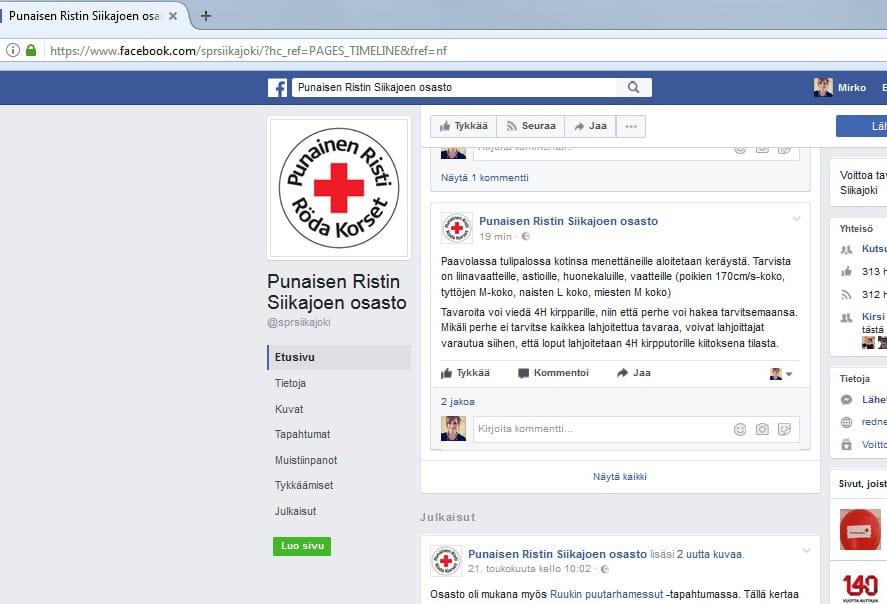The image size is (887, 604).
Task: Open the emoji picker in comment box
Action: tap(740, 429)
